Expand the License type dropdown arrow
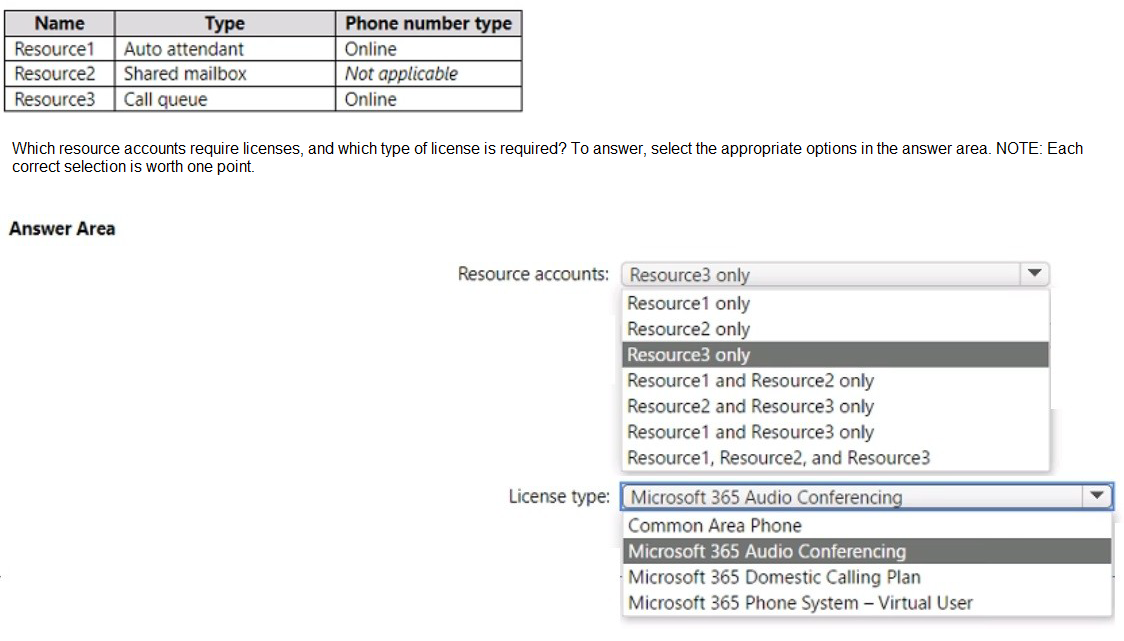Viewport: 1124px width, 641px height. (x=1097, y=496)
